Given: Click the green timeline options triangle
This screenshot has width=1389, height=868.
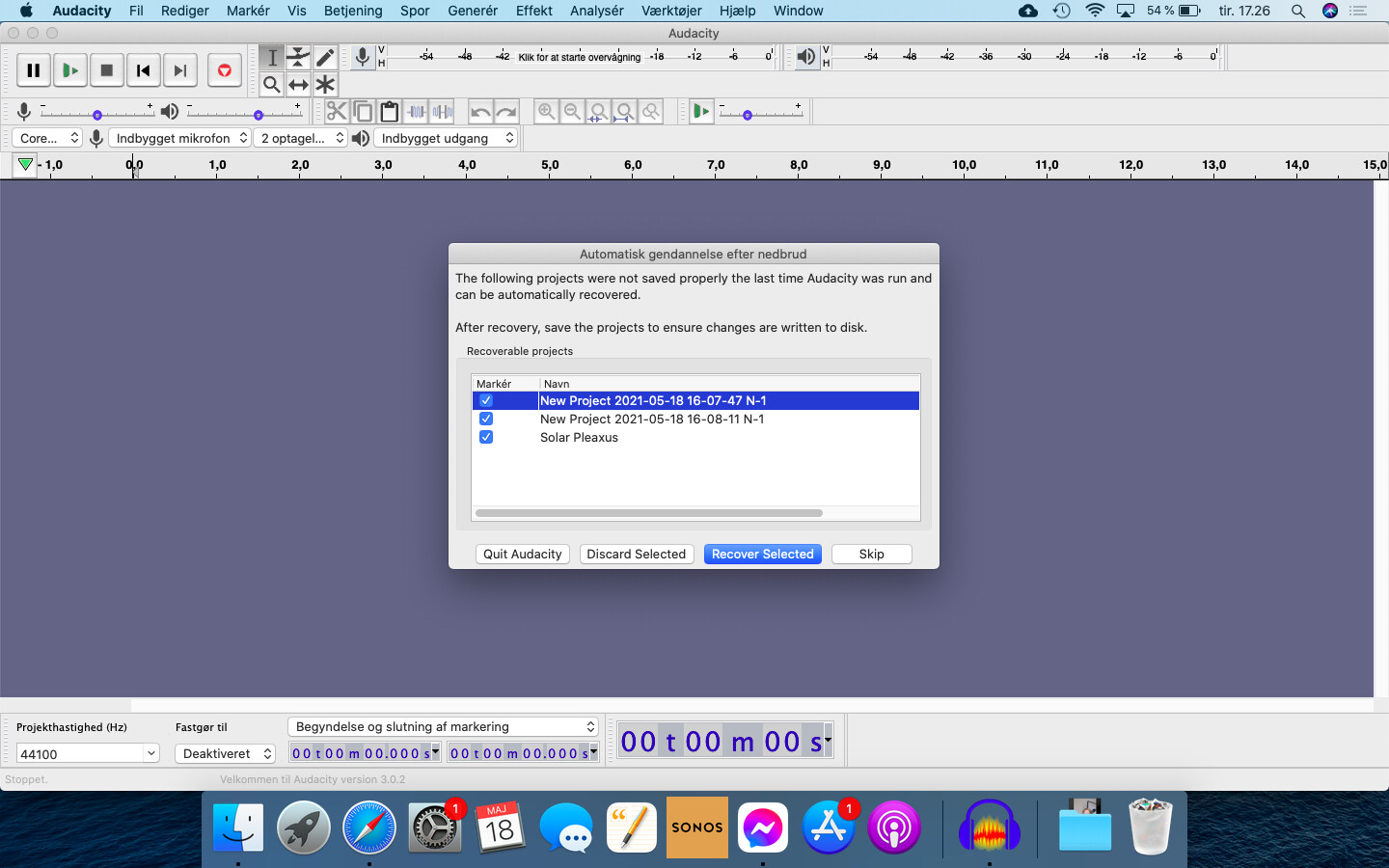Looking at the screenshot, I should 25,165.
